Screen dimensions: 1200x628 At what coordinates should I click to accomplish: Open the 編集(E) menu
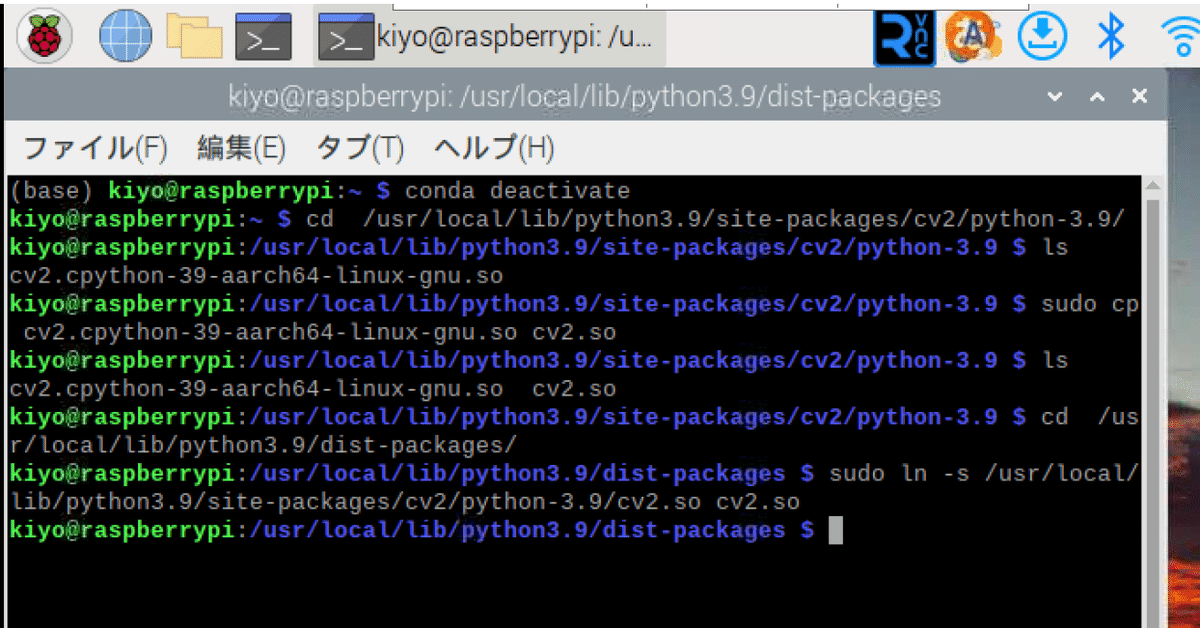(x=241, y=149)
